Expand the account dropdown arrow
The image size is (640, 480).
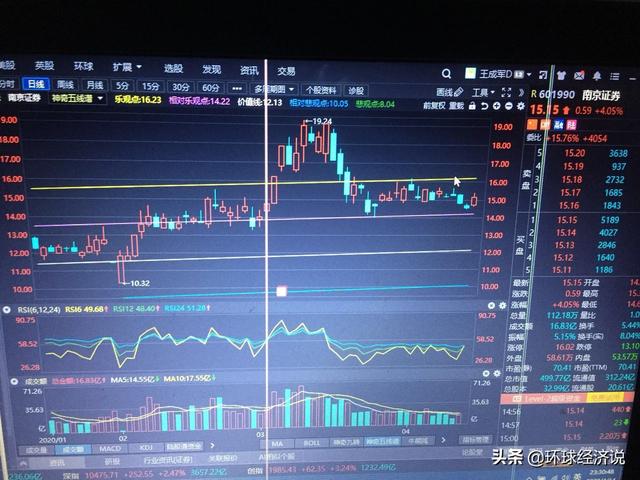pos(529,75)
